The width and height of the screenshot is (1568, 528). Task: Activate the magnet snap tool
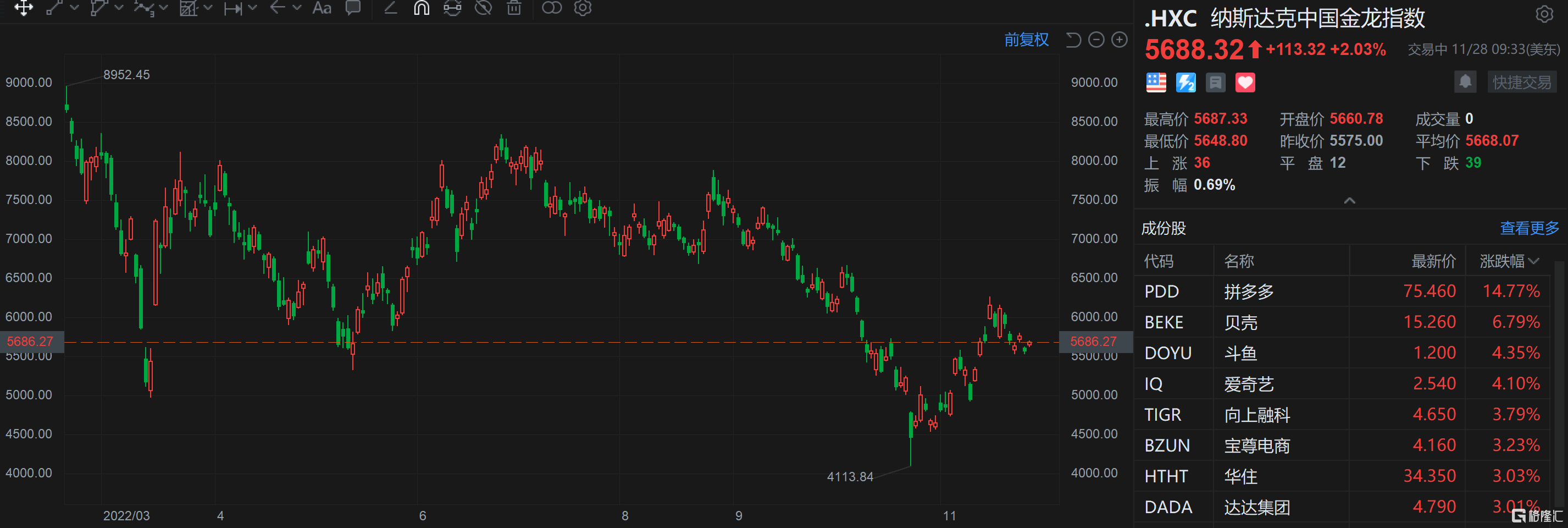pyautogui.click(x=421, y=8)
